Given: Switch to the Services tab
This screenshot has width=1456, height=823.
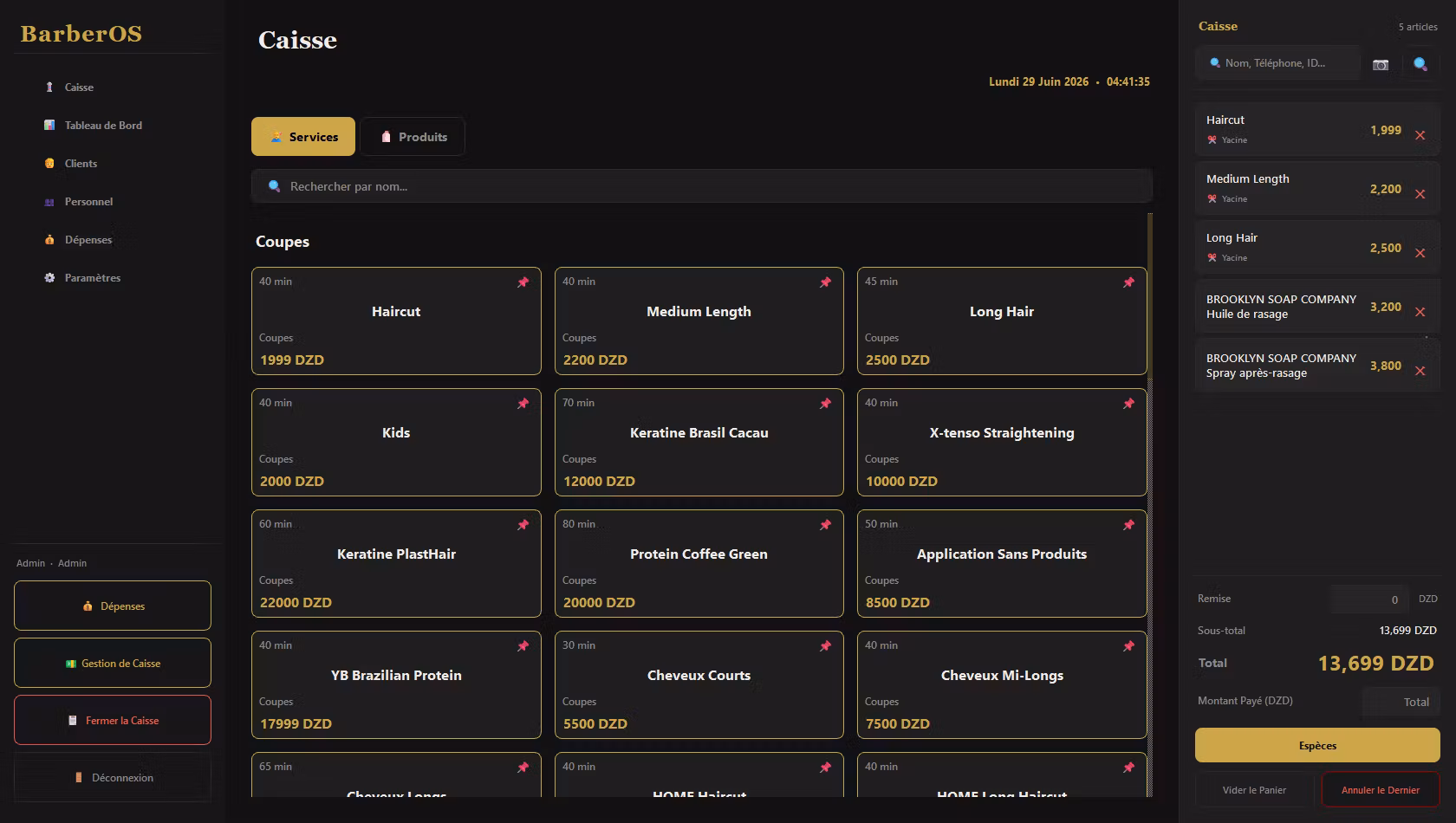Looking at the screenshot, I should pyautogui.click(x=303, y=137).
